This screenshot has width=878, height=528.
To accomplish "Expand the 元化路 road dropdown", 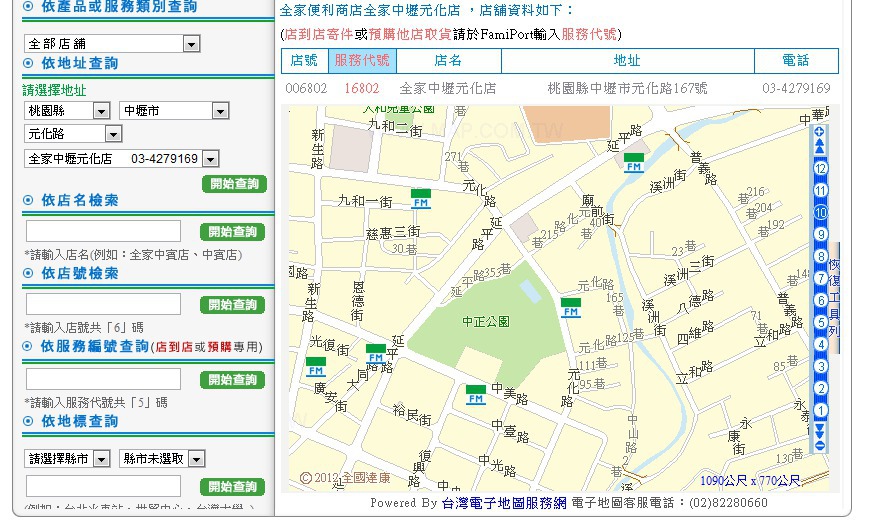I will (x=73, y=134).
